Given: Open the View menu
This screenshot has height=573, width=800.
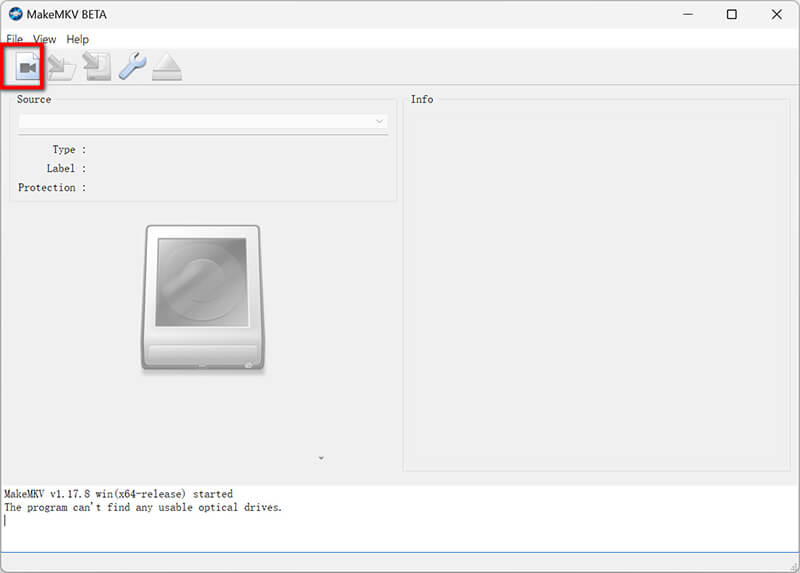Looking at the screenshot, I should [44, 39].
